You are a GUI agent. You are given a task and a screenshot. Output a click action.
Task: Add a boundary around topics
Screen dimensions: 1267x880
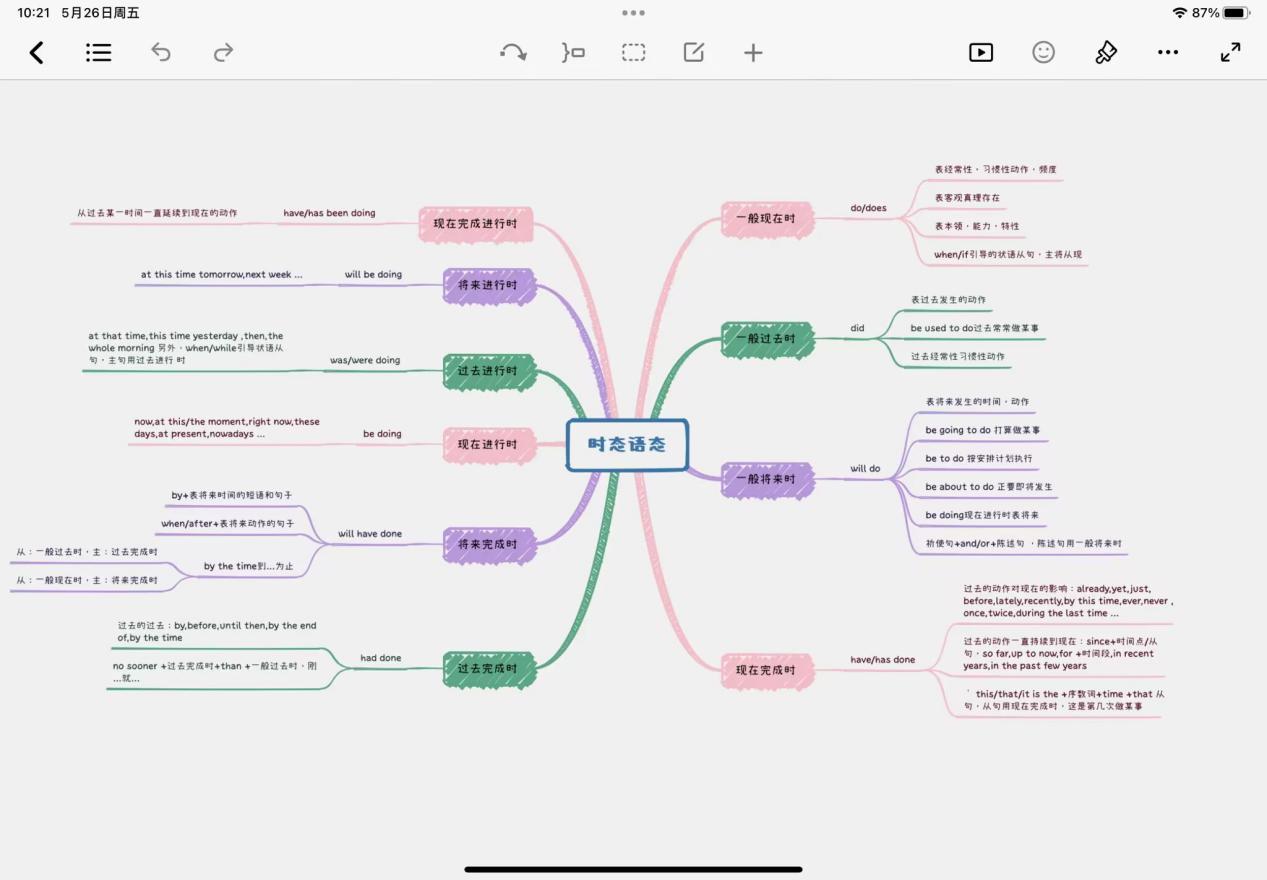(x=633, y=53)
